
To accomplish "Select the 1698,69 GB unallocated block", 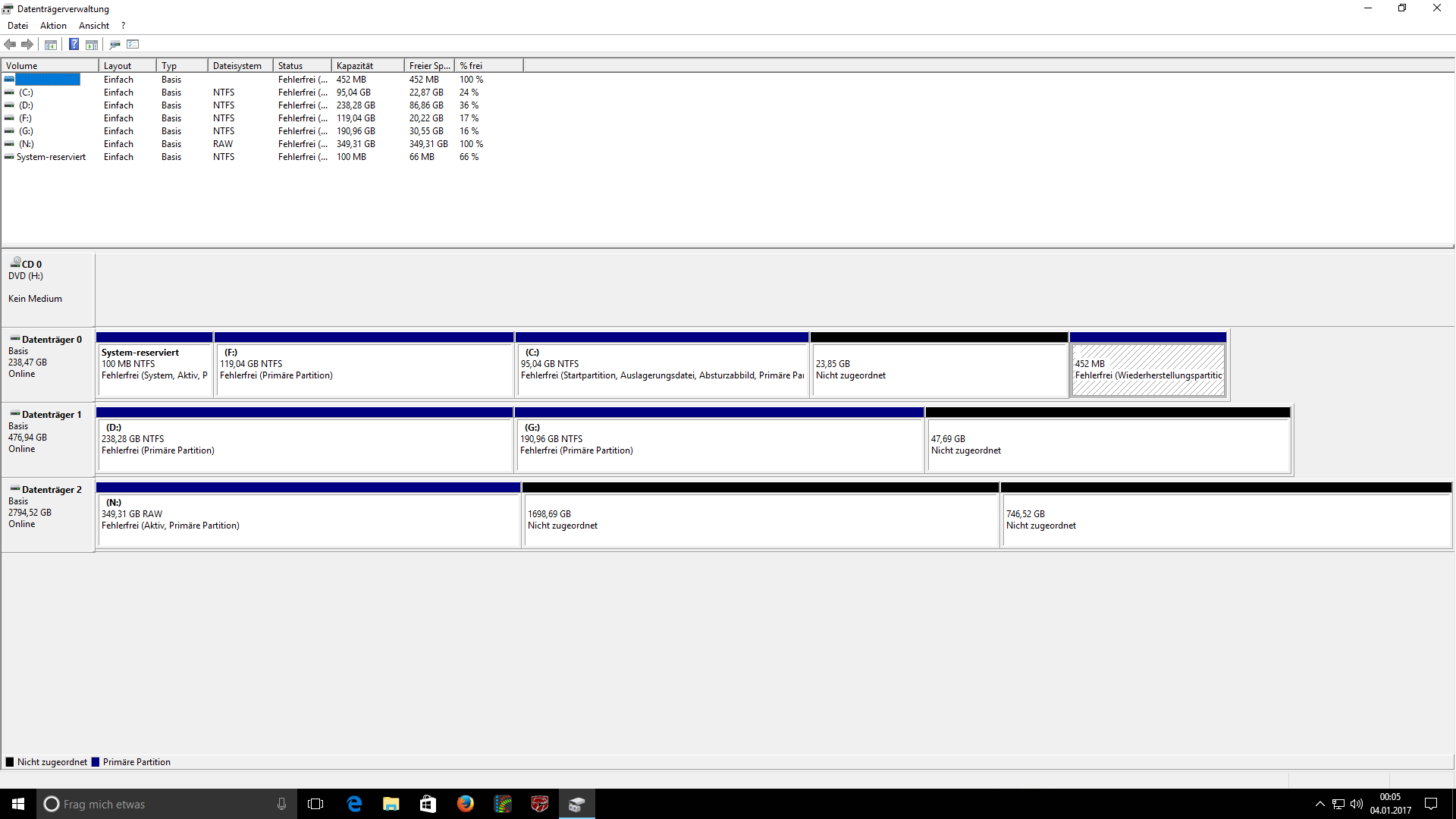I will pos(760,520).
